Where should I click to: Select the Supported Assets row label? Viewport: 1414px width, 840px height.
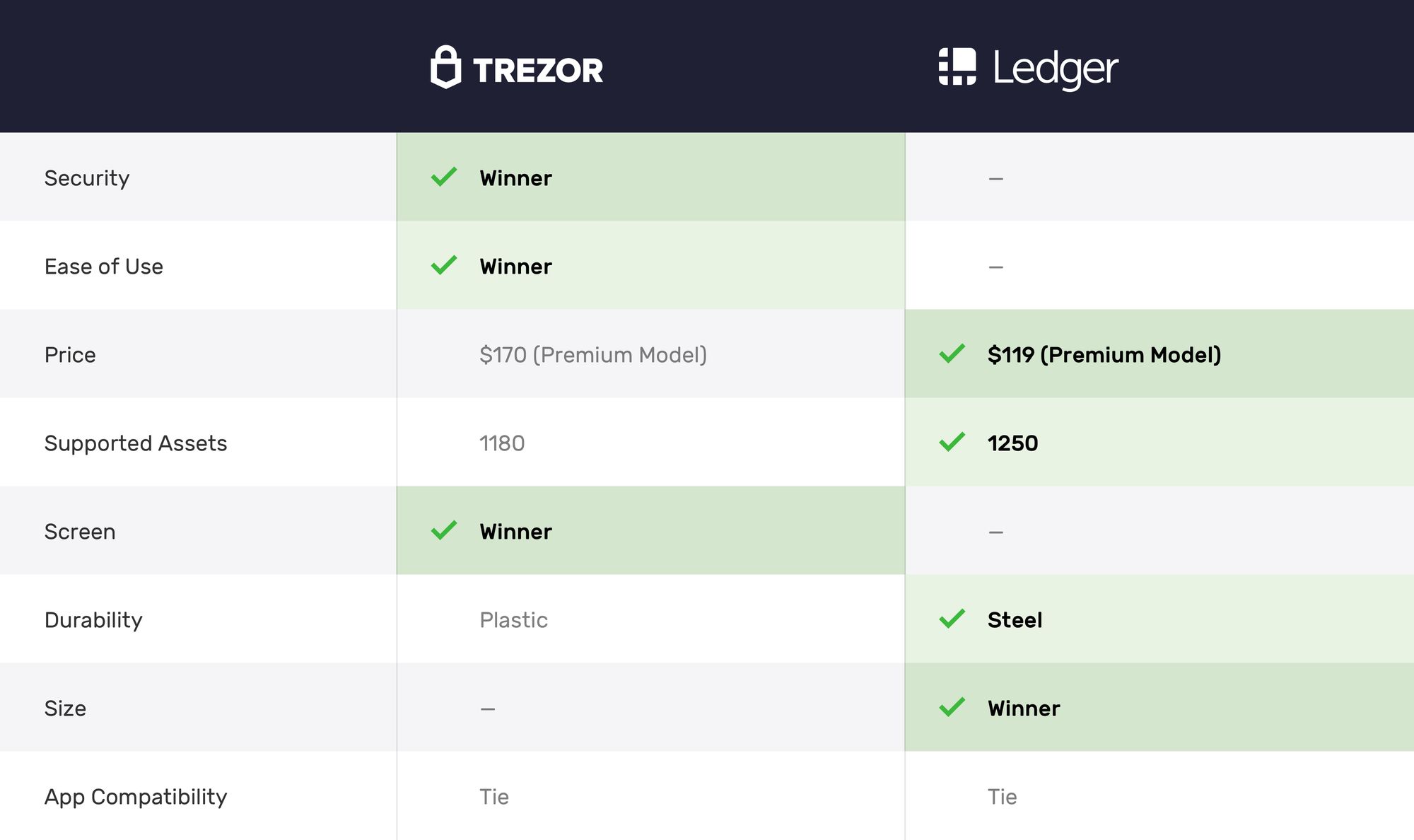136,443
